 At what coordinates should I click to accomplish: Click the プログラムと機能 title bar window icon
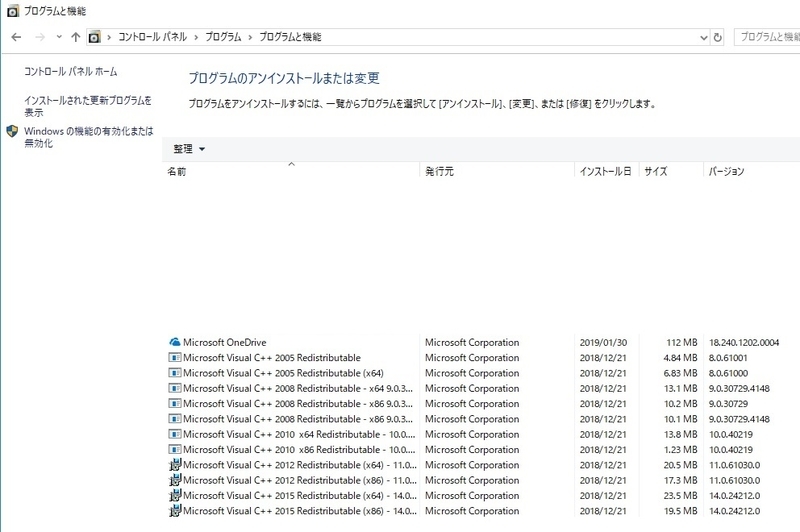(13, 11)
